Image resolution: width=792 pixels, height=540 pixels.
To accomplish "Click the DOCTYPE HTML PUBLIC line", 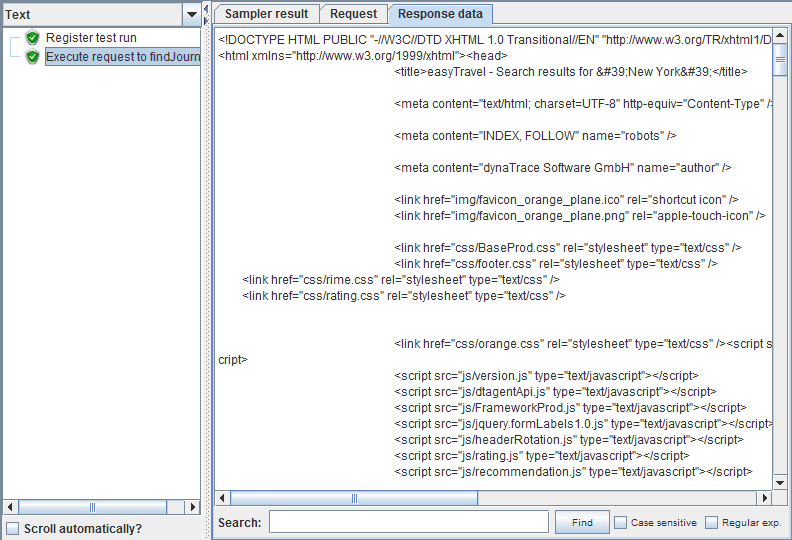I will click(x=495, y=40).
